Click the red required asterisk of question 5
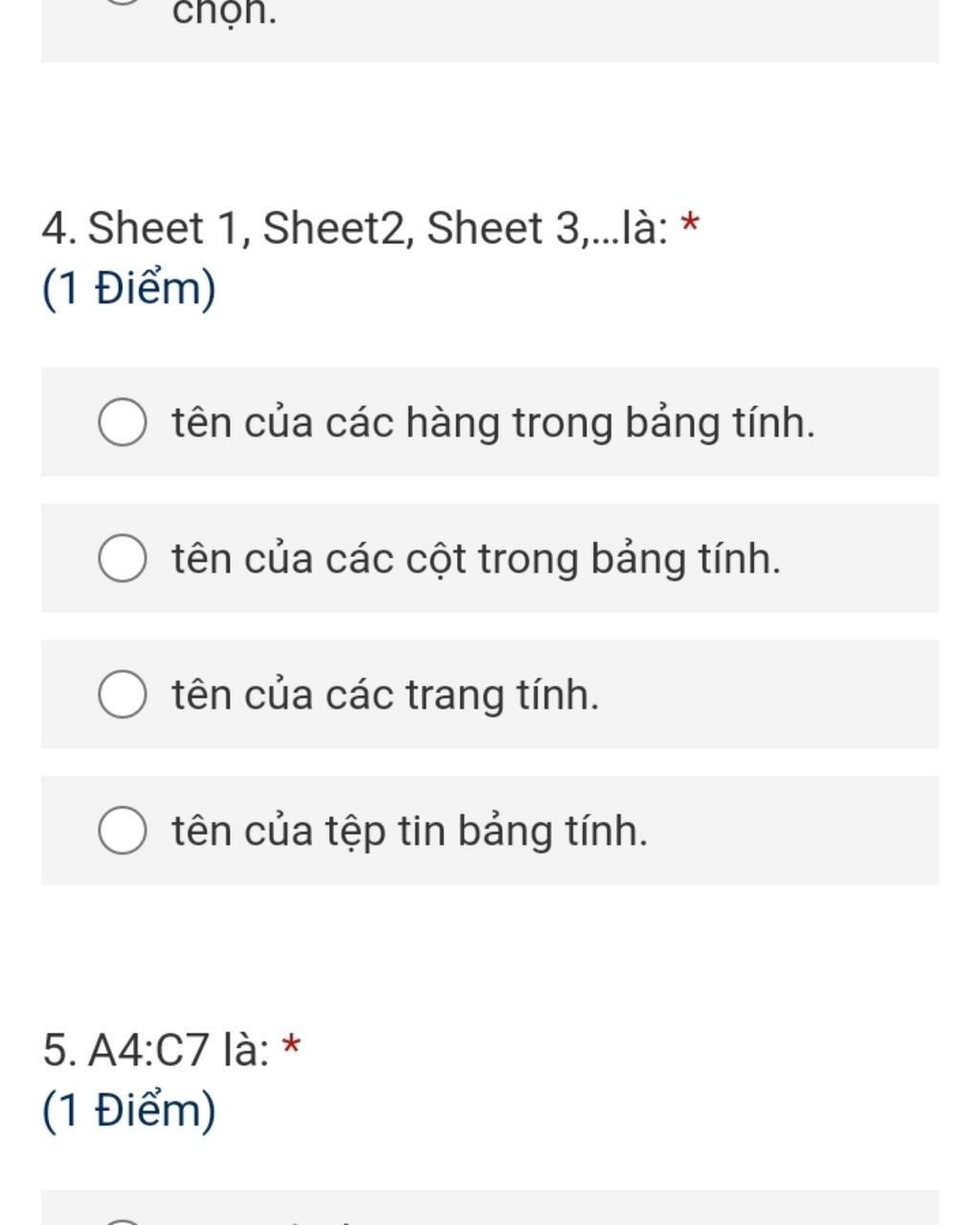This screenshot has width=980, height=1225. (x=292, y=1048)
